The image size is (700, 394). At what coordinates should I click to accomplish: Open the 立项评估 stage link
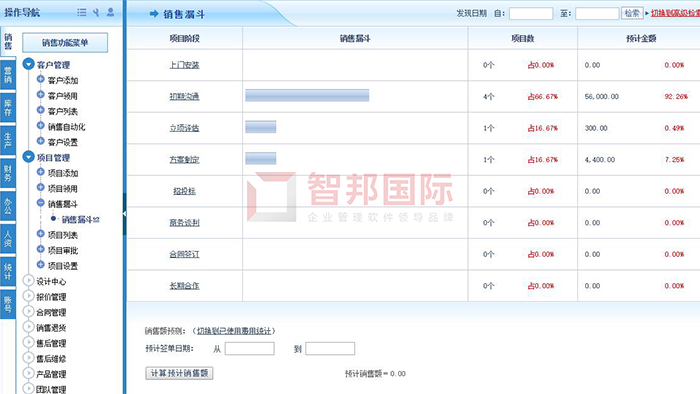pos(184,128)
